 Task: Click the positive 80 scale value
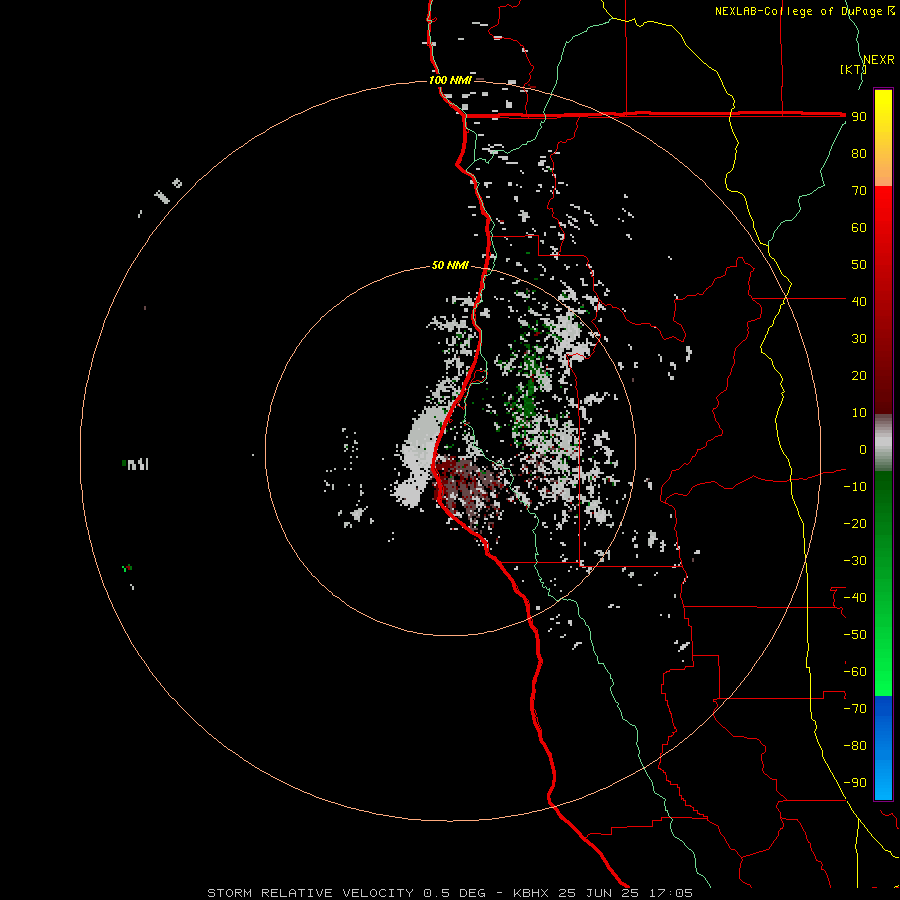pos(859,154)
